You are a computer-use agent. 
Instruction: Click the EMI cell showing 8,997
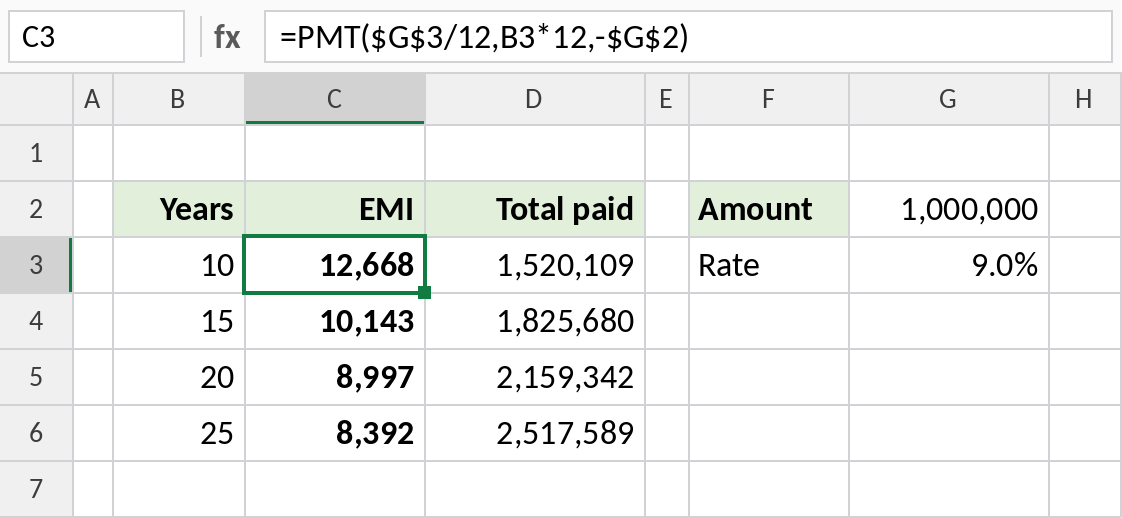(335, 377)
